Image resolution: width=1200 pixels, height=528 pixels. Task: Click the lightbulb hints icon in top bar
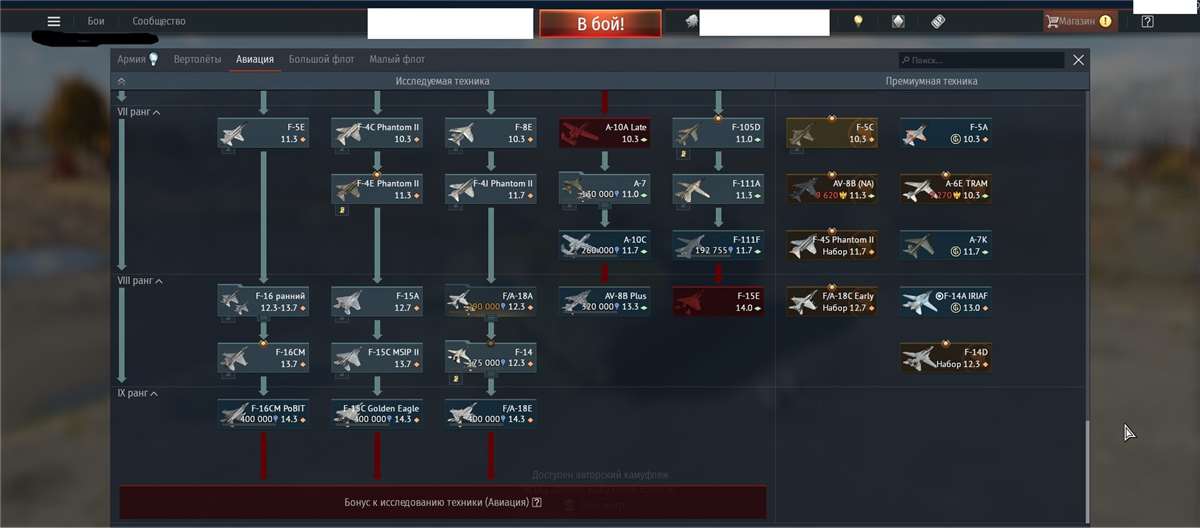857,21
